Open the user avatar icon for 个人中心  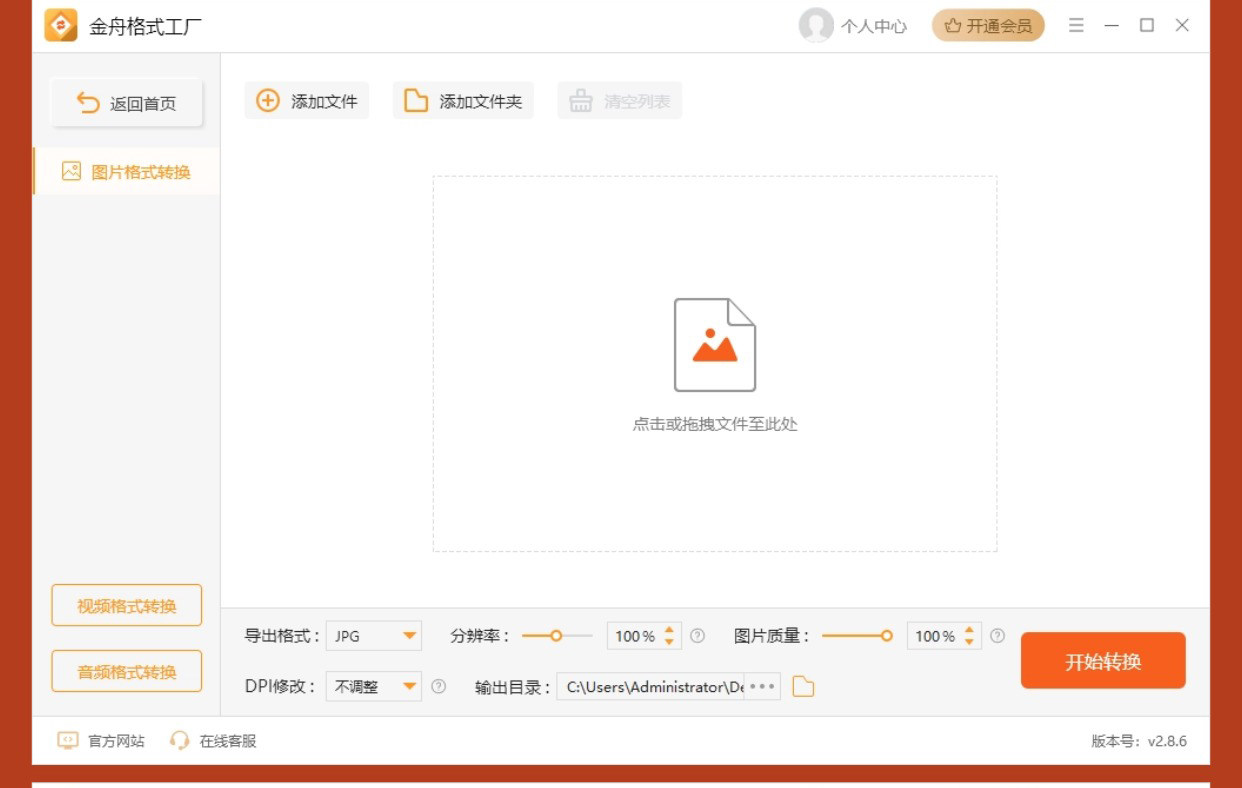click(x=816, y=25)
